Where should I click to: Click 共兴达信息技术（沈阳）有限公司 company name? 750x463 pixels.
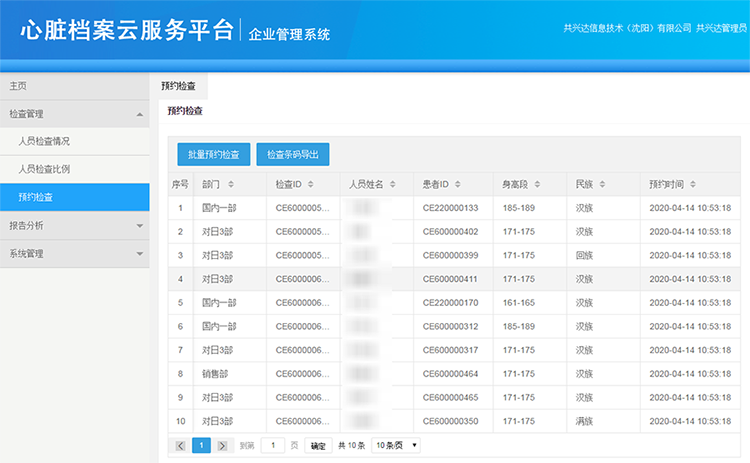click(628, 28)
